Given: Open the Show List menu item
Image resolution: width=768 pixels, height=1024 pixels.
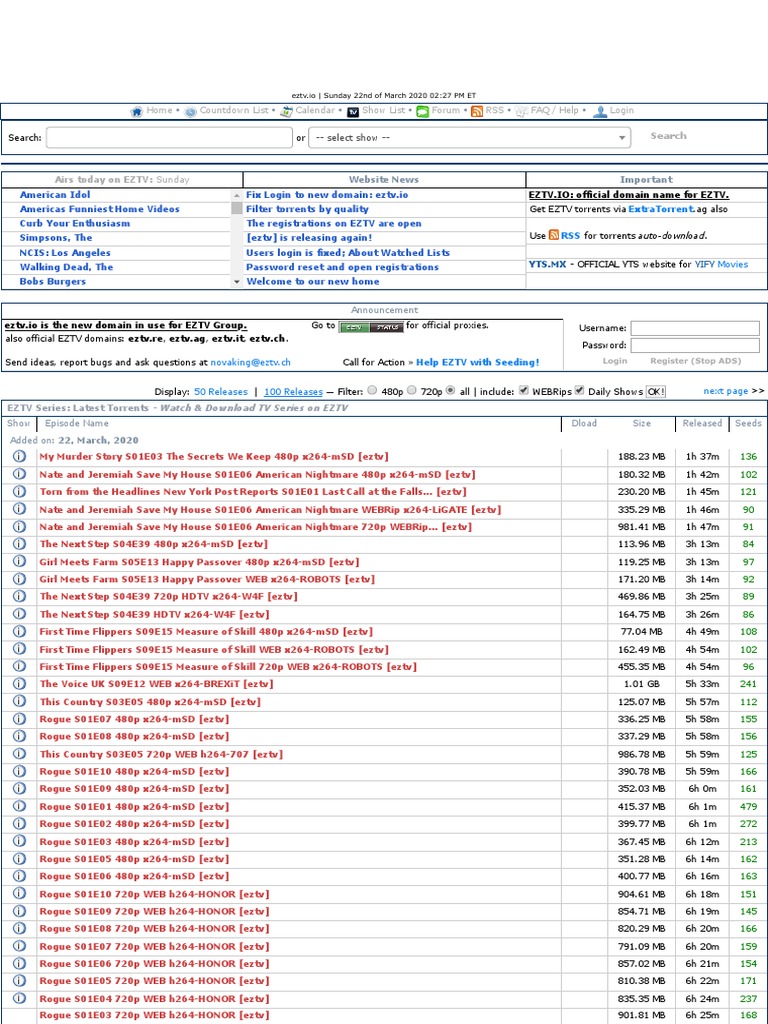Looking at the screenshot, I should (383, 110).
